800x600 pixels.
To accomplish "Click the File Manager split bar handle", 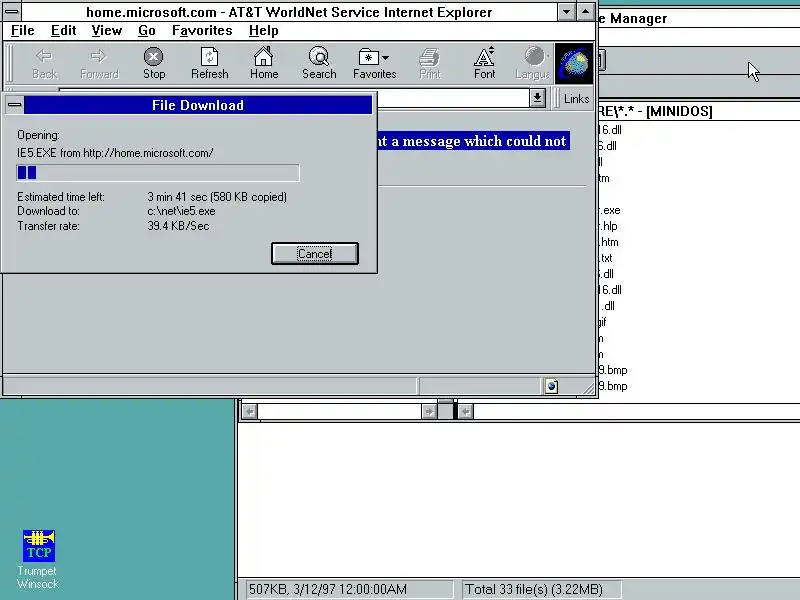I will [447, 410].
